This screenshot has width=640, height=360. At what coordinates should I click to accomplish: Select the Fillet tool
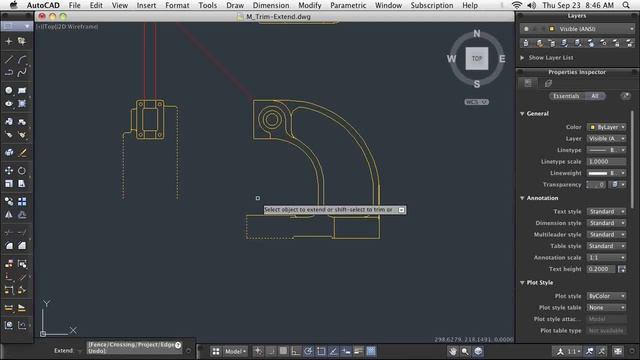click(9, 245)
